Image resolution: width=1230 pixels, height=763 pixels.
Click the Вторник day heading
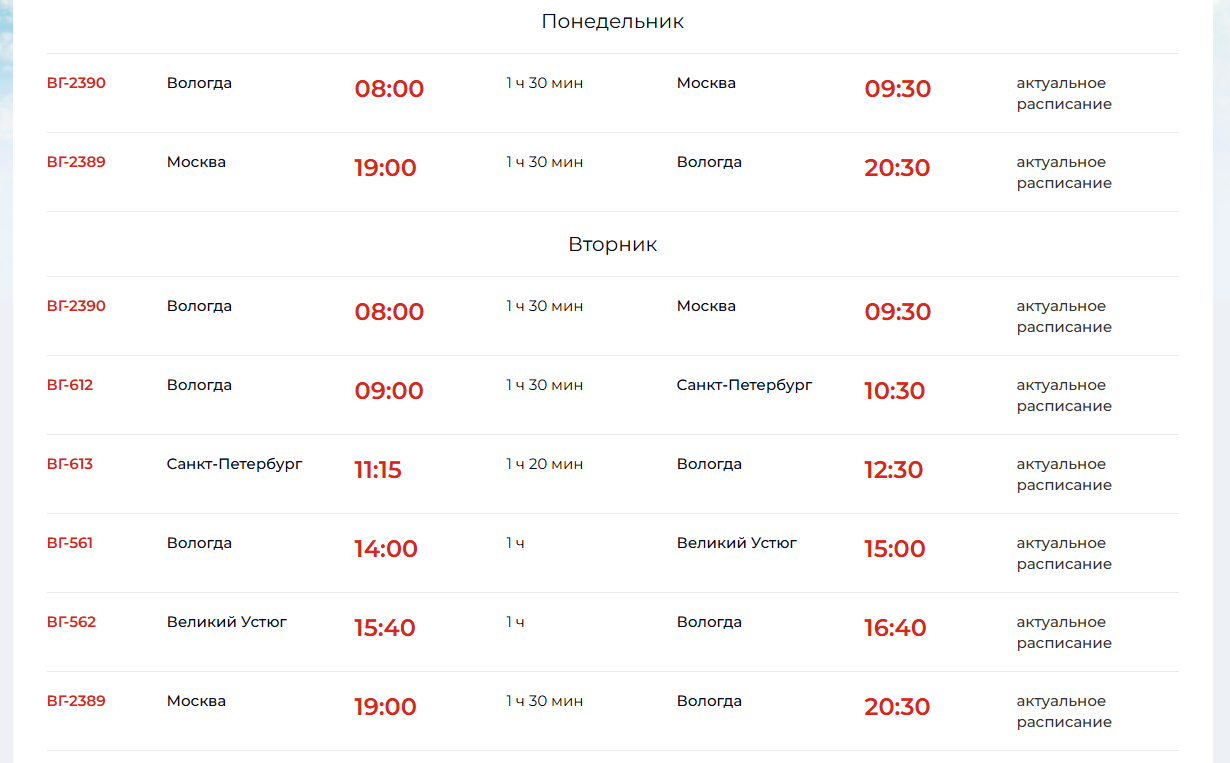click(x=613, y=245)
